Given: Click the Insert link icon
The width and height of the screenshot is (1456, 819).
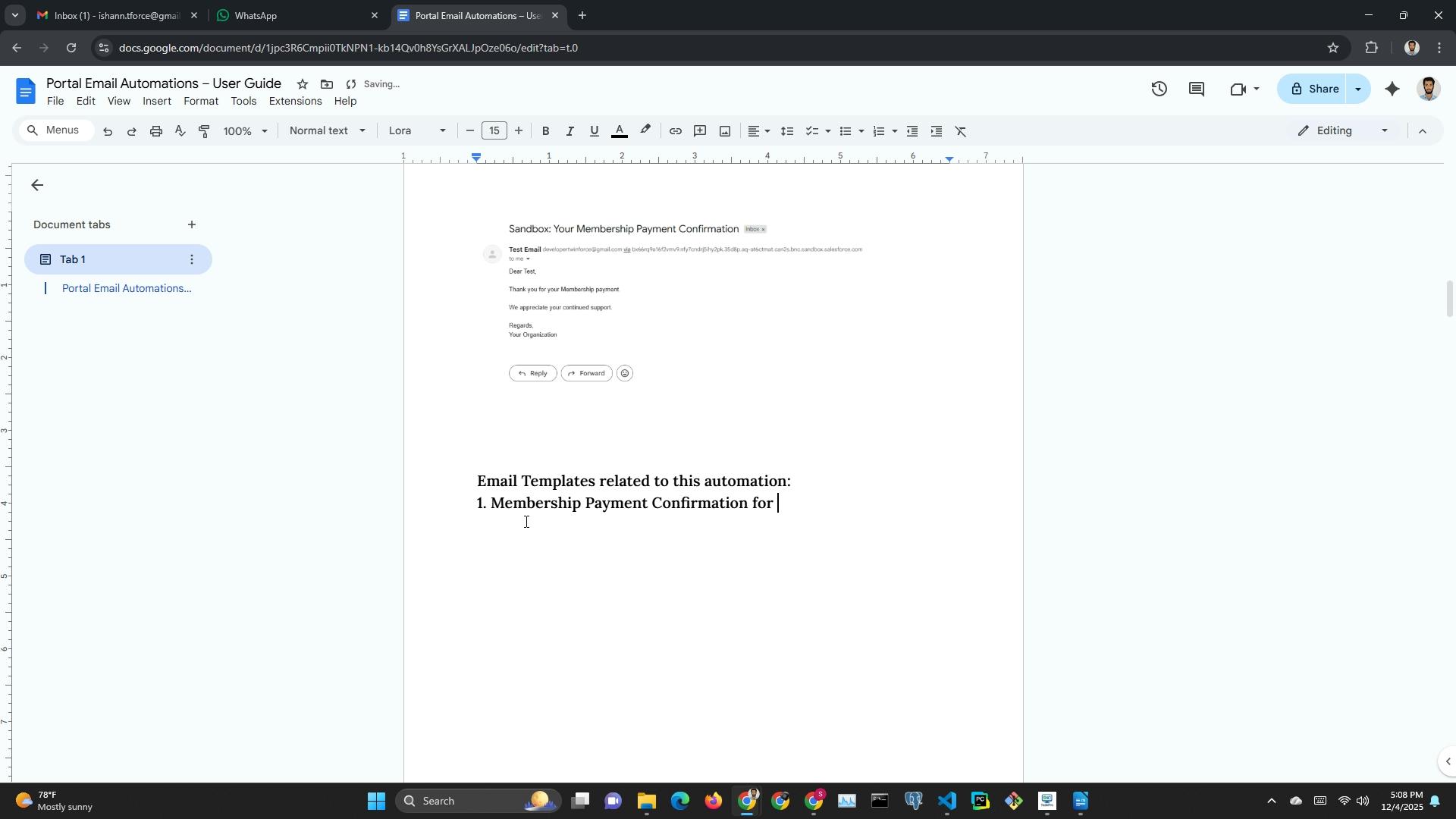Looking at the screenshot, I should (x=675, y=131).
